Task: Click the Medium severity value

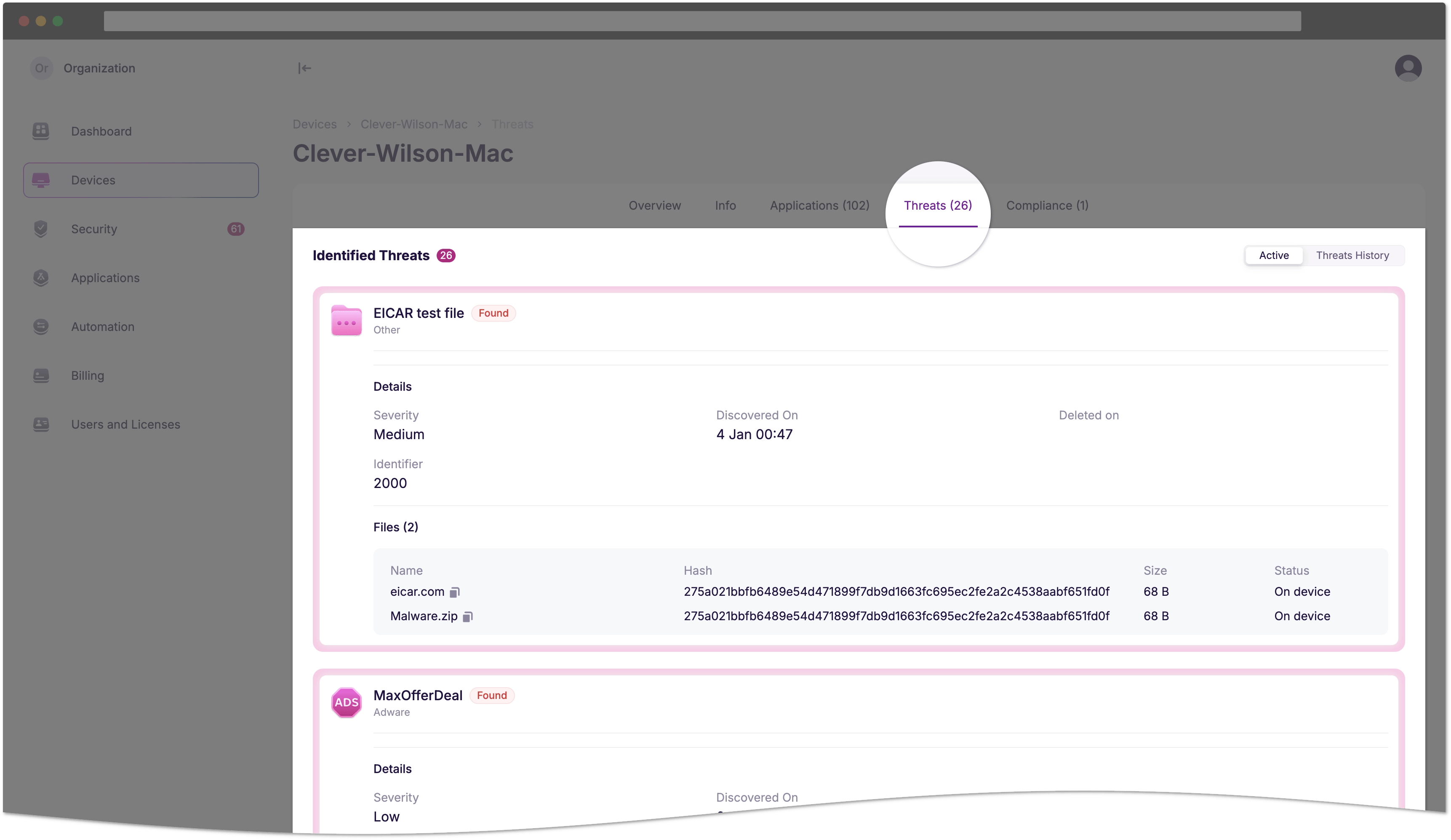Action: pyautogui.click(x=398, y=435)
